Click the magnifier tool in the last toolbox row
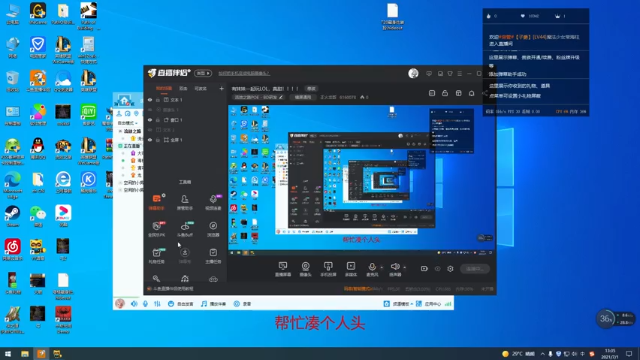Image resolution: width=640 pixels, height=360 pixels. click(x=156, y=279)
